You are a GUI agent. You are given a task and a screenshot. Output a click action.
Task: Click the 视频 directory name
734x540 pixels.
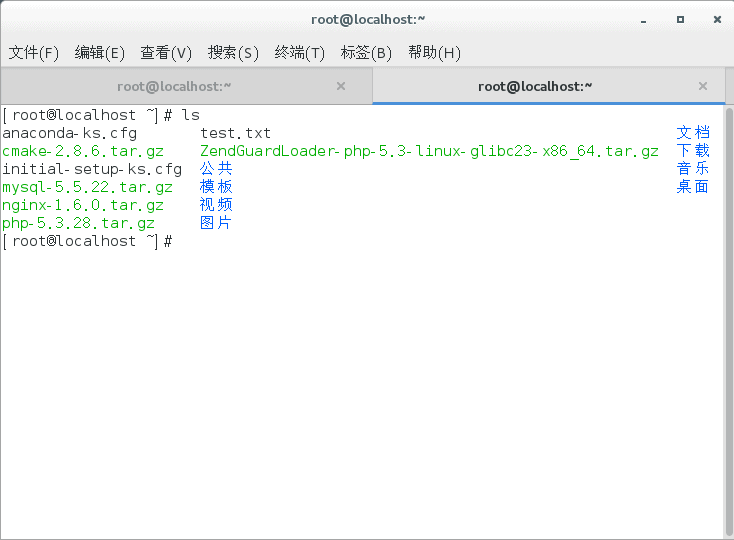[216, 204]
